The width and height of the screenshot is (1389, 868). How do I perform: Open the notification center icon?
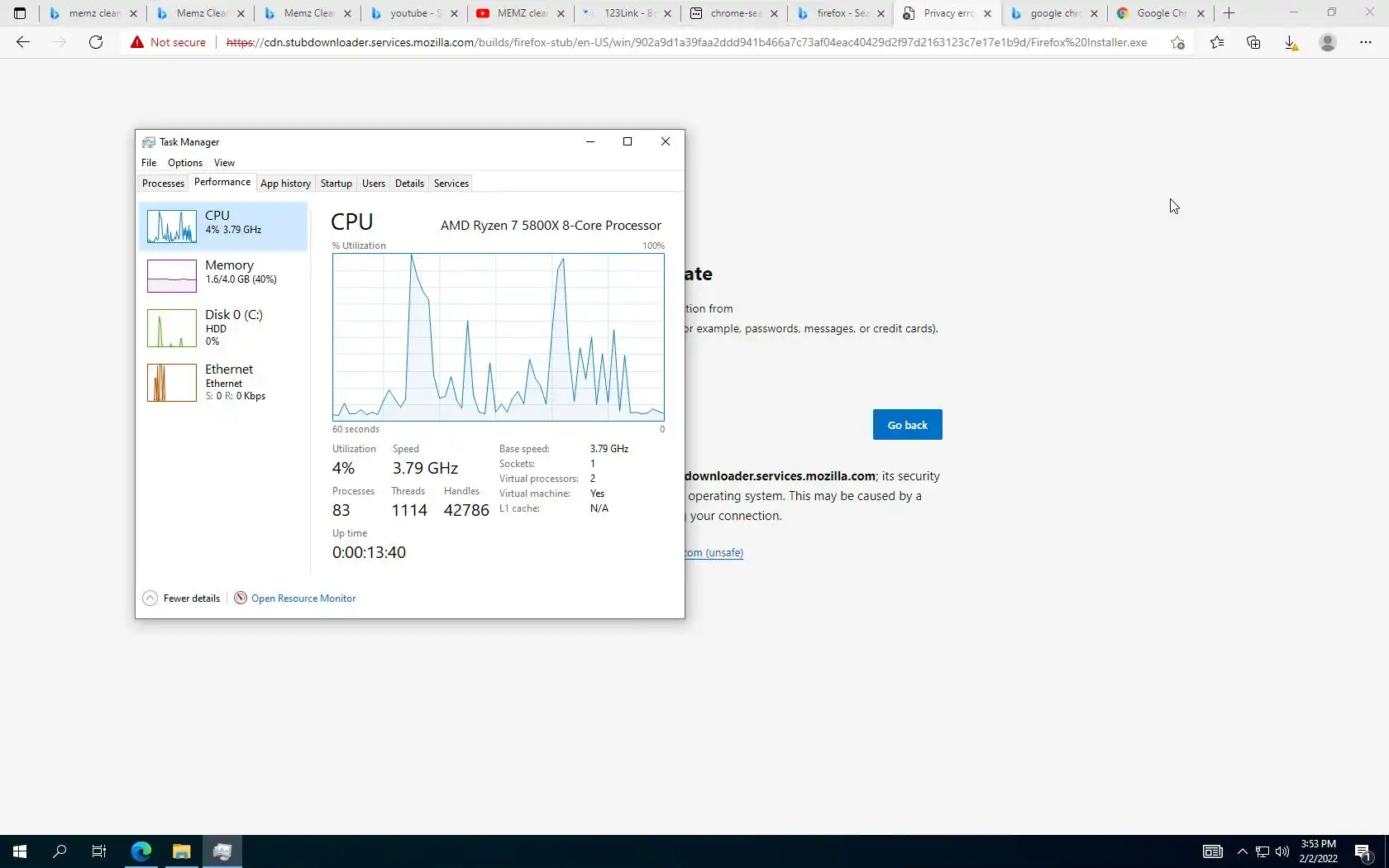[1363, 851]
